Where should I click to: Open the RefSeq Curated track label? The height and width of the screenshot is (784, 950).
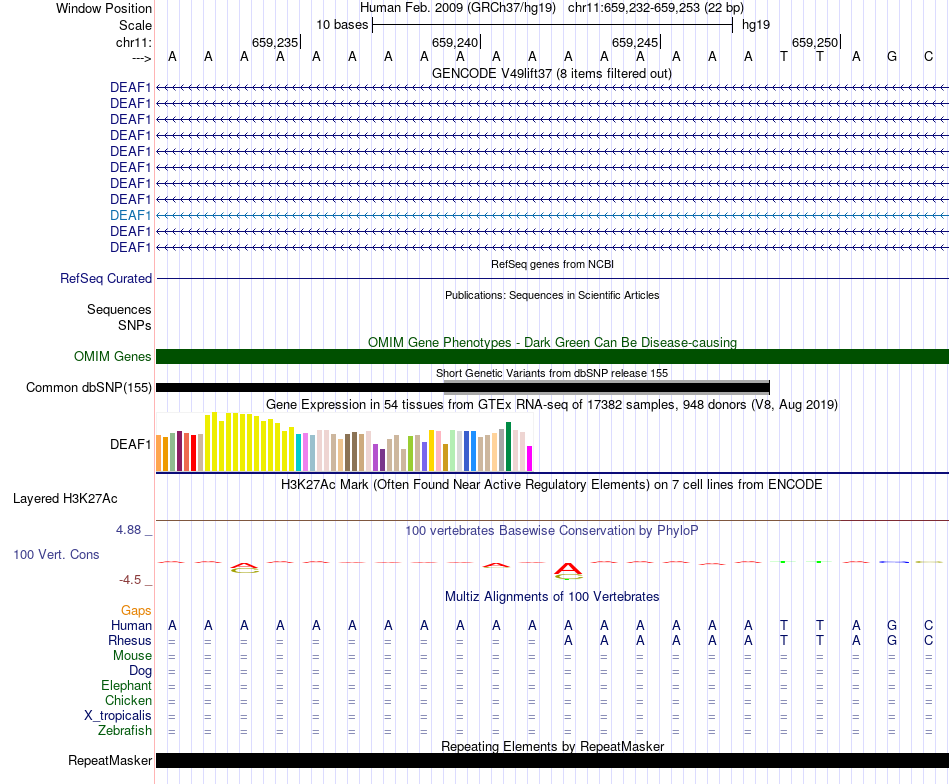(x=106, y=278)
